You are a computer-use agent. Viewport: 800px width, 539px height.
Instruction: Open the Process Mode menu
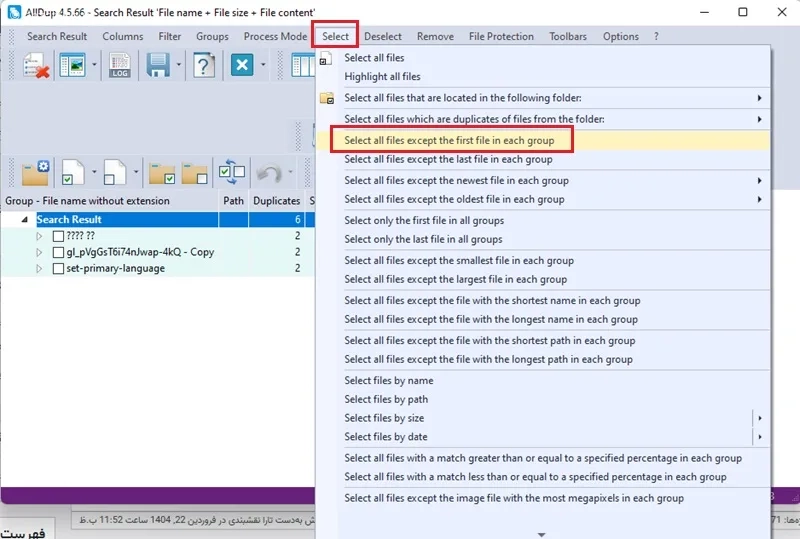click(x=275, y=36)
